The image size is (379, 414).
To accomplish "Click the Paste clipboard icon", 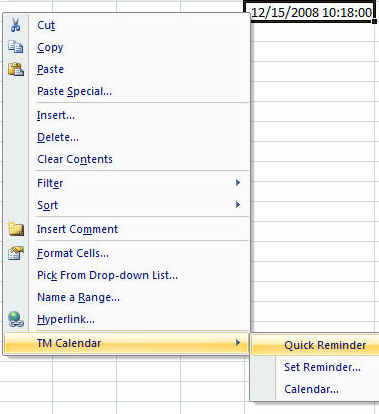I will tap(16, 69).
